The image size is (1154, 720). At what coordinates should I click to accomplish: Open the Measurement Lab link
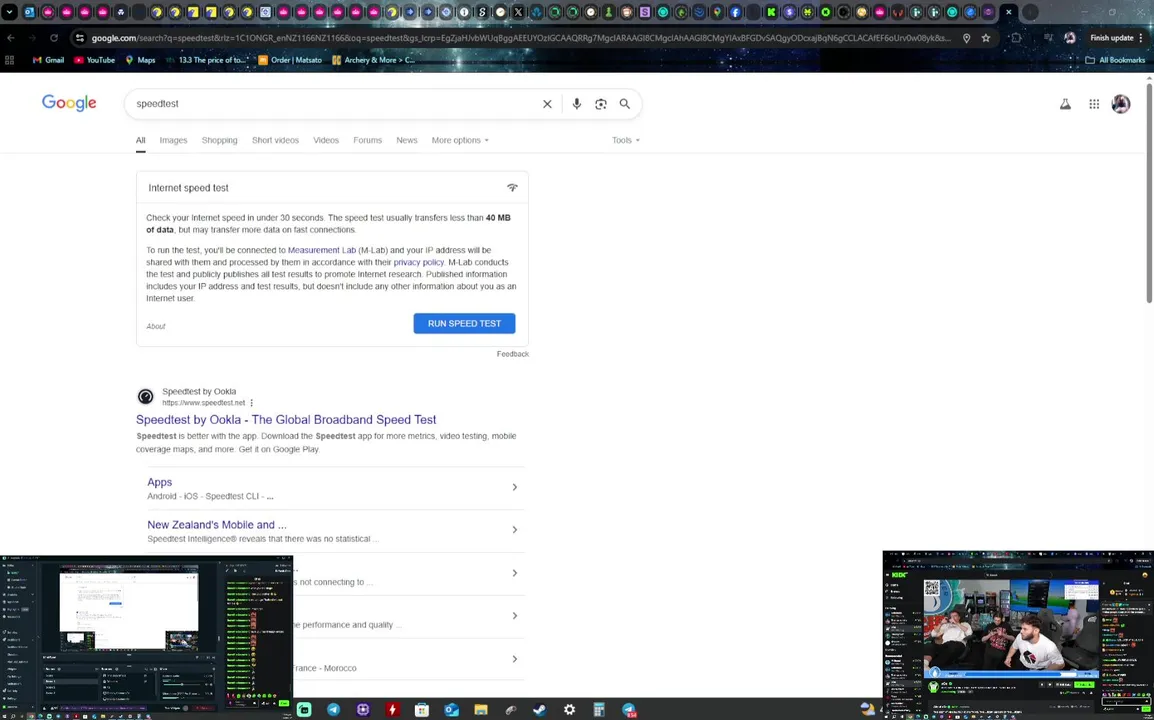click(322, 250)
